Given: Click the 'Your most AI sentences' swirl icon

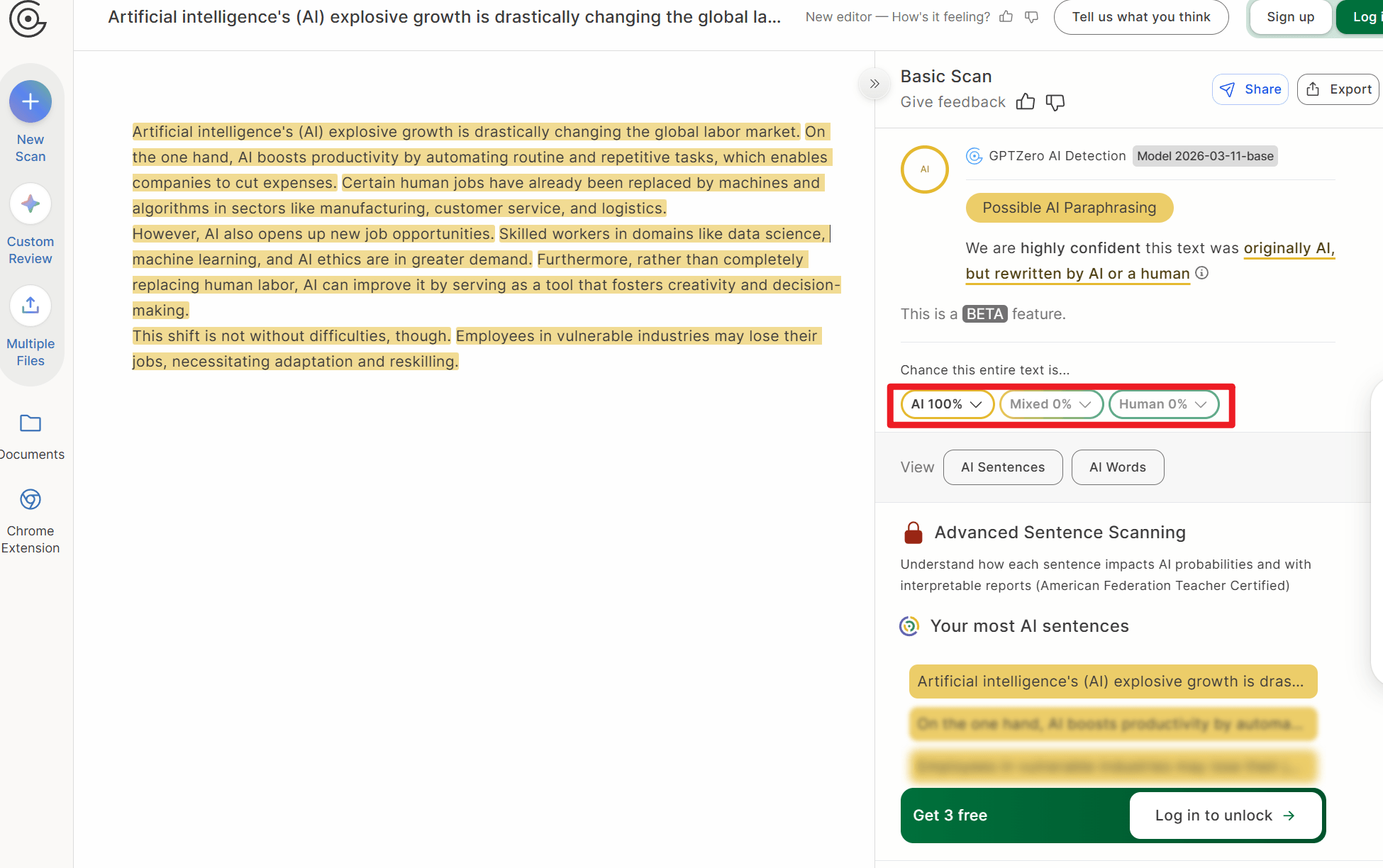Looking at the screenshot, I should point(909,626).
